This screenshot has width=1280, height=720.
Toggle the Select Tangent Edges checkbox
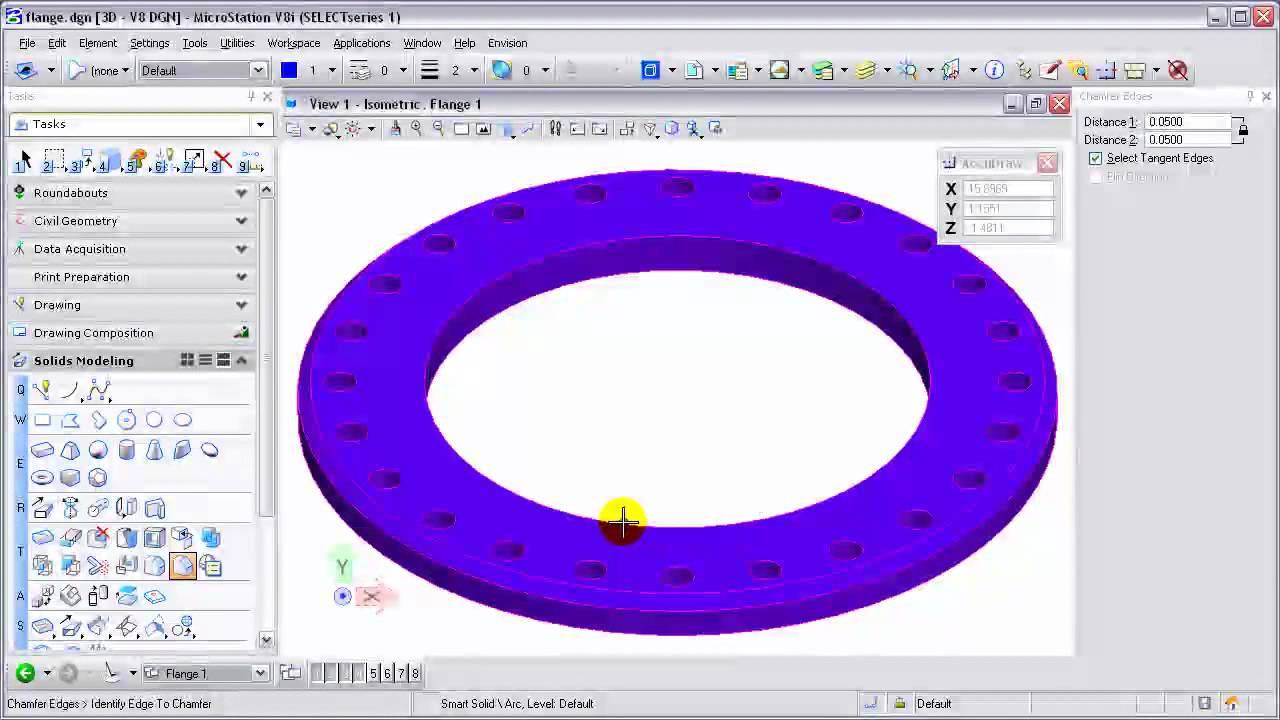pos(1096,158)
